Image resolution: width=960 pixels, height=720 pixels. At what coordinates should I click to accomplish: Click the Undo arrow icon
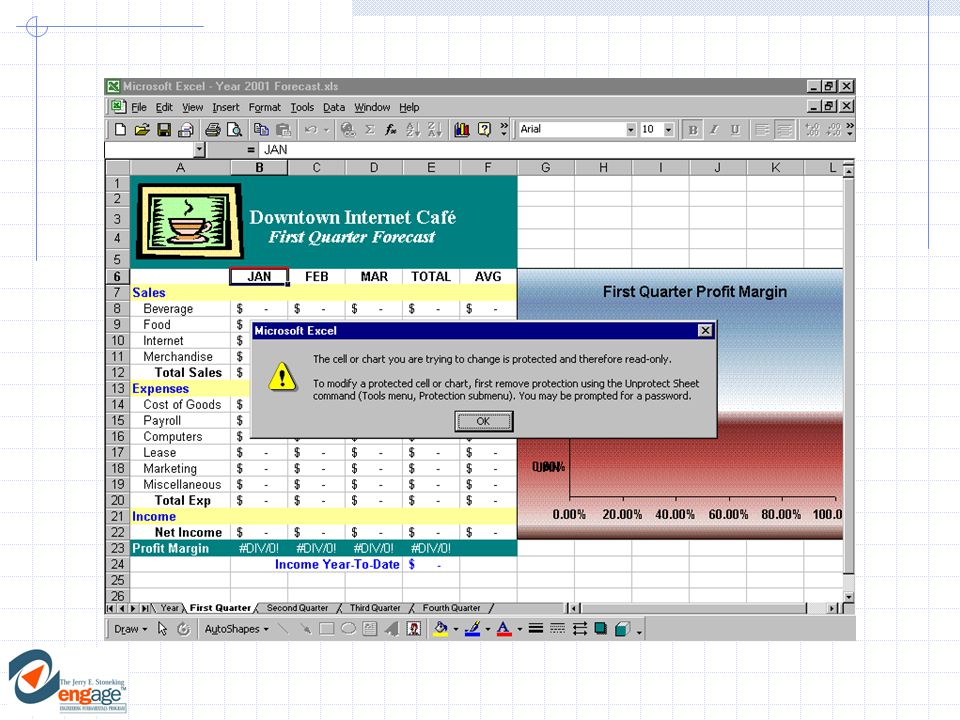(x=311, y=129)
